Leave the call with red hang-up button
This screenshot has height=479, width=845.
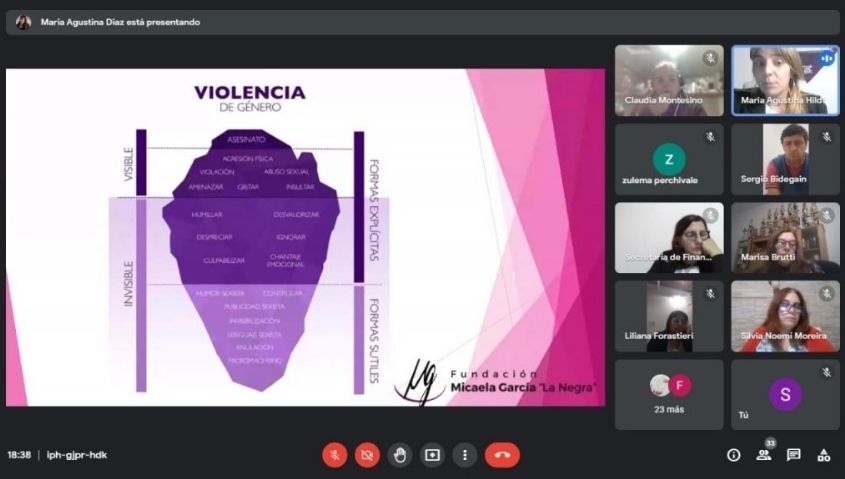tap(502, 455)
